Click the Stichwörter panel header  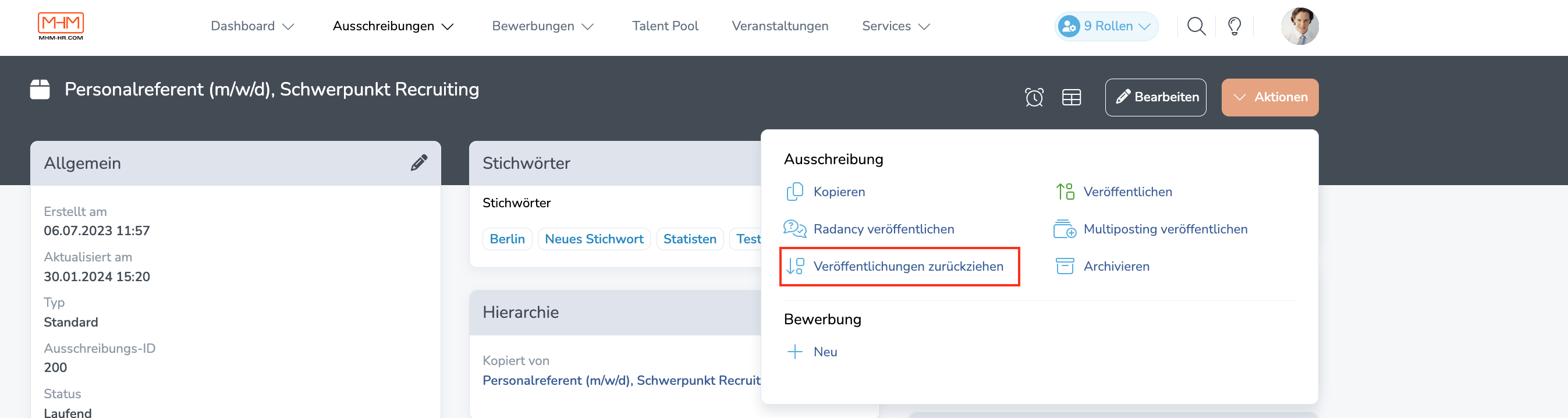pyautogui.click(x=615, y=163)
